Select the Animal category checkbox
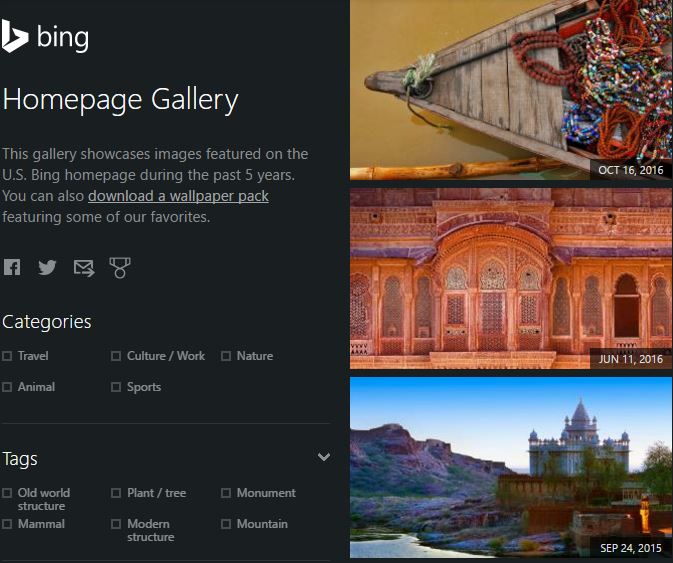Image resolution: width=673 pixels, height=563 pixels. [x=7, y=387]
